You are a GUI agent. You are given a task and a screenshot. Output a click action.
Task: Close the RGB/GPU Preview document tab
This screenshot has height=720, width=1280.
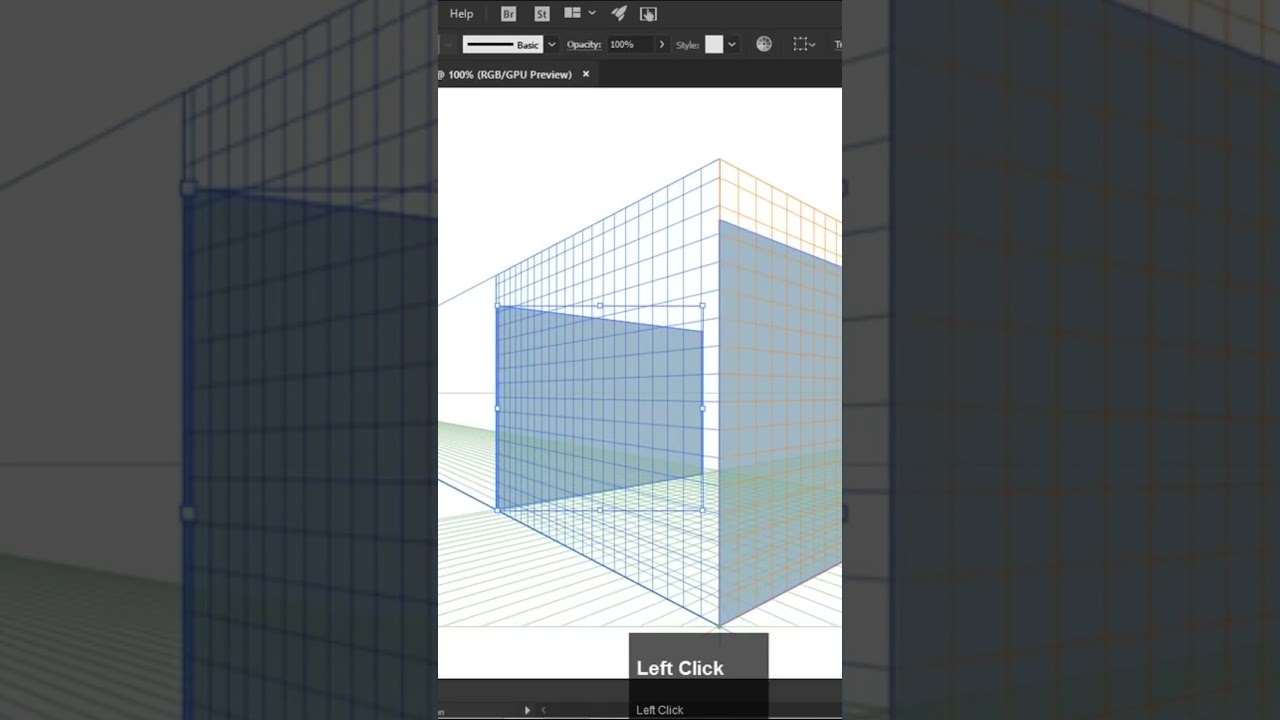tap(586, 74)
